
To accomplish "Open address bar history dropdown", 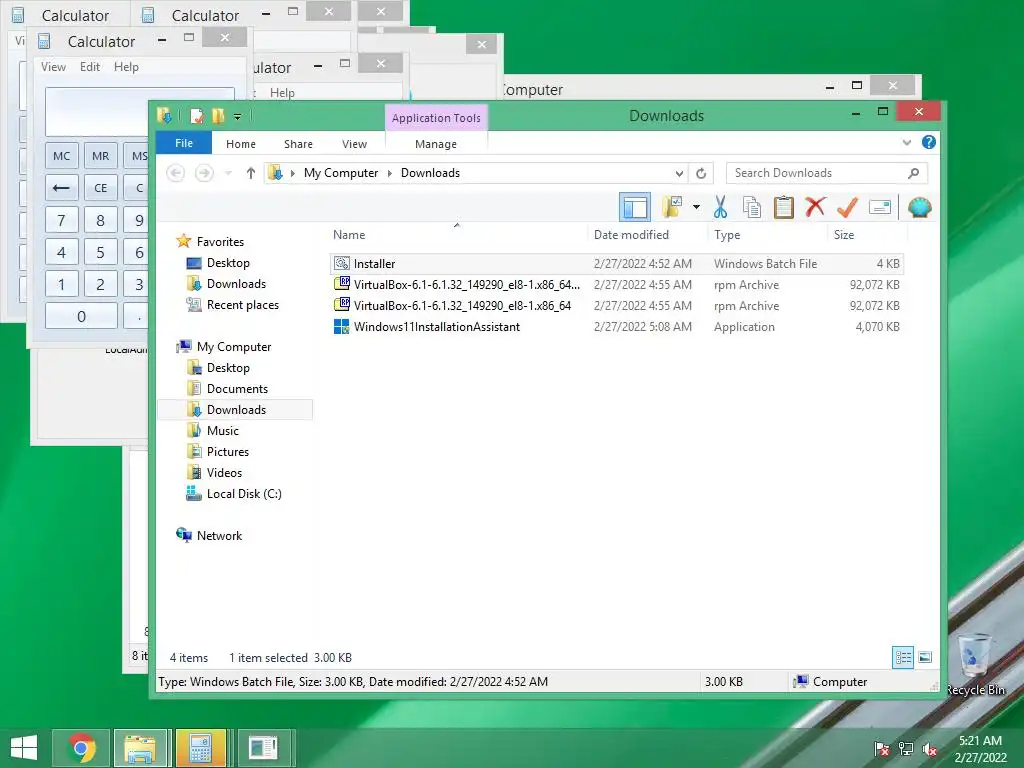I will (679, 173).
